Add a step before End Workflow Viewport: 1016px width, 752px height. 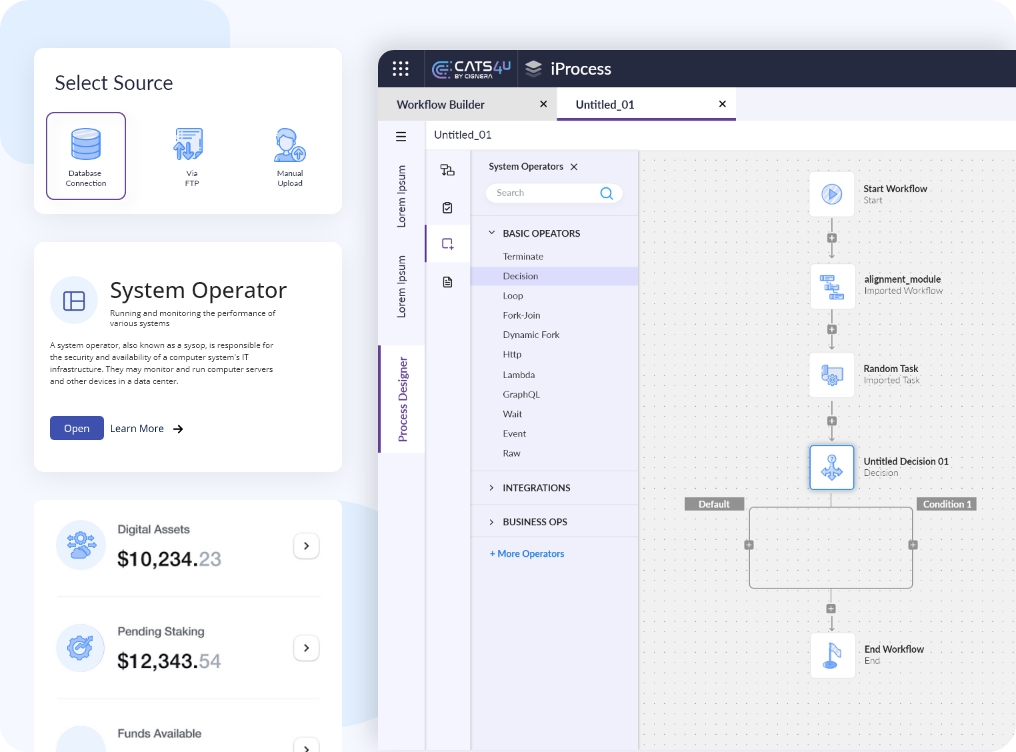point(831,609)
